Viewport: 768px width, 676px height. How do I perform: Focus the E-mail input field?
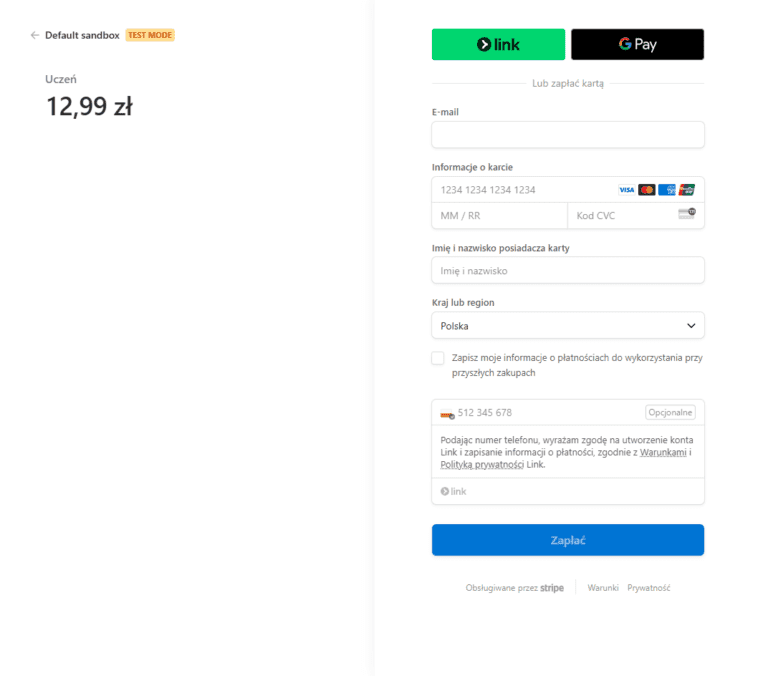568,135
